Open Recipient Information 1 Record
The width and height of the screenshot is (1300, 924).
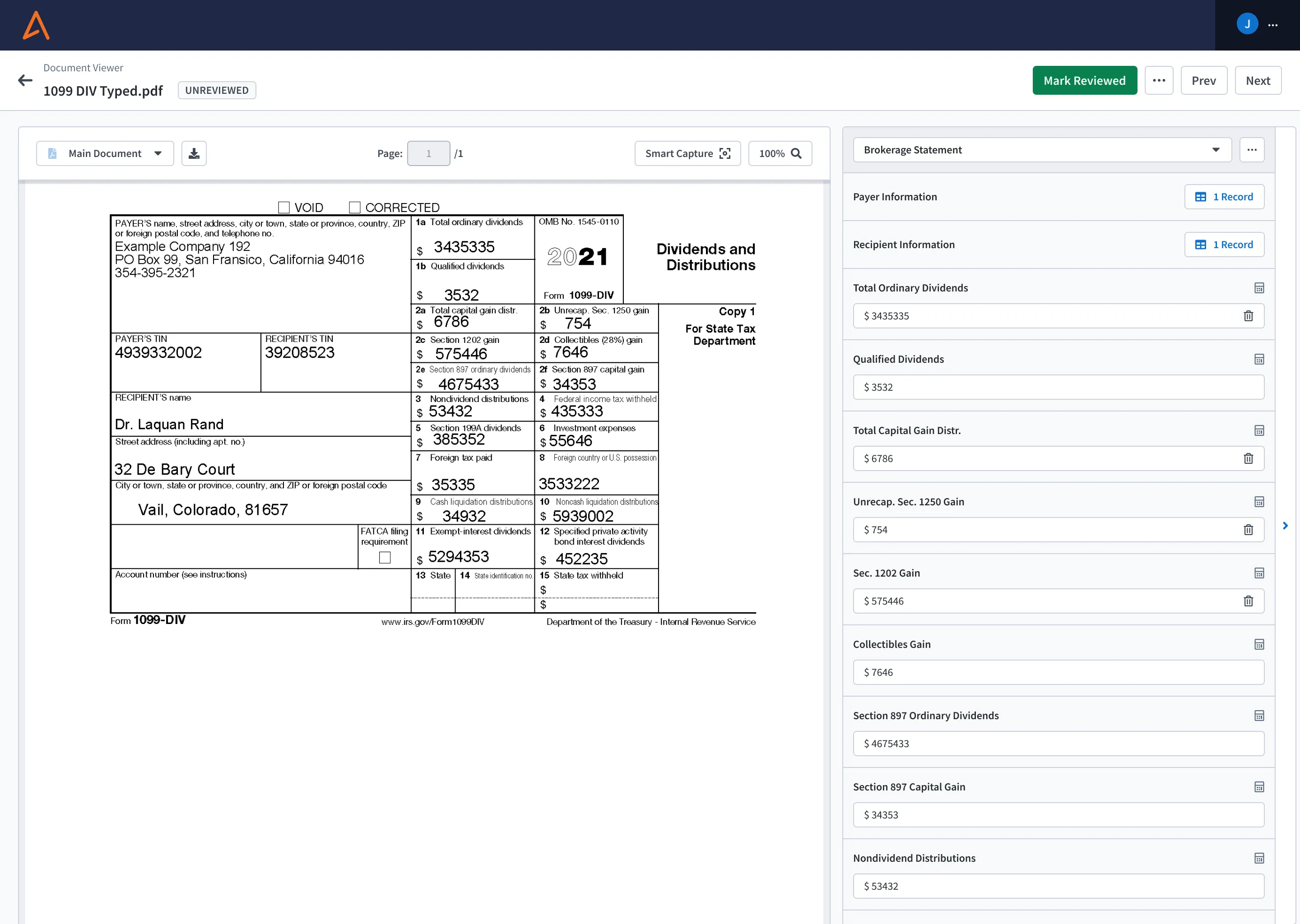coord(1224,245)
